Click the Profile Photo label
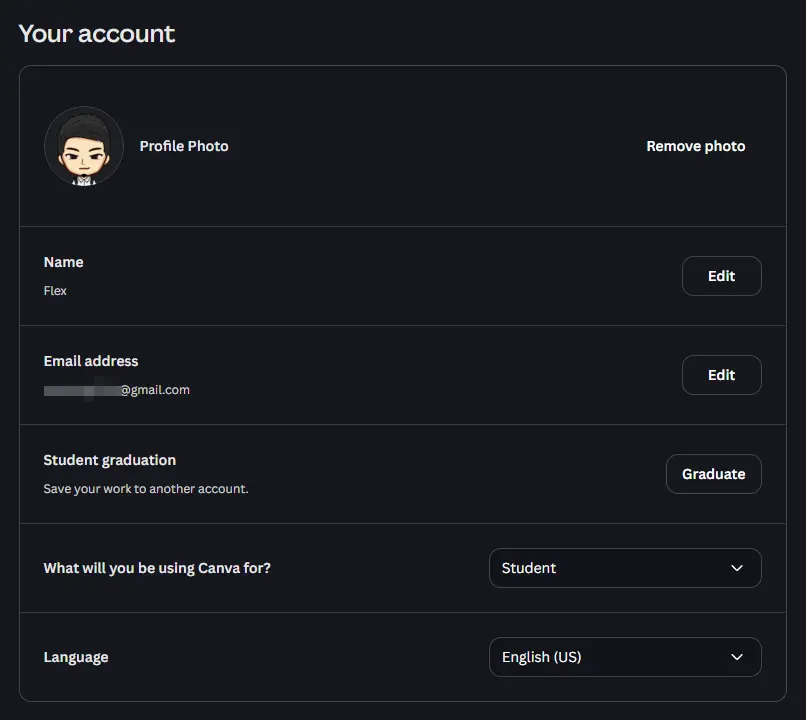This screenshot has width=806, height=720. click(184, 146)
